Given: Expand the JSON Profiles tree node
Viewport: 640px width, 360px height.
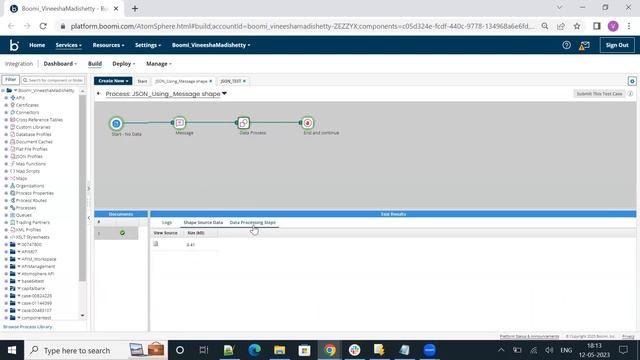Looking at the screenshot, I should pos(6,156).
